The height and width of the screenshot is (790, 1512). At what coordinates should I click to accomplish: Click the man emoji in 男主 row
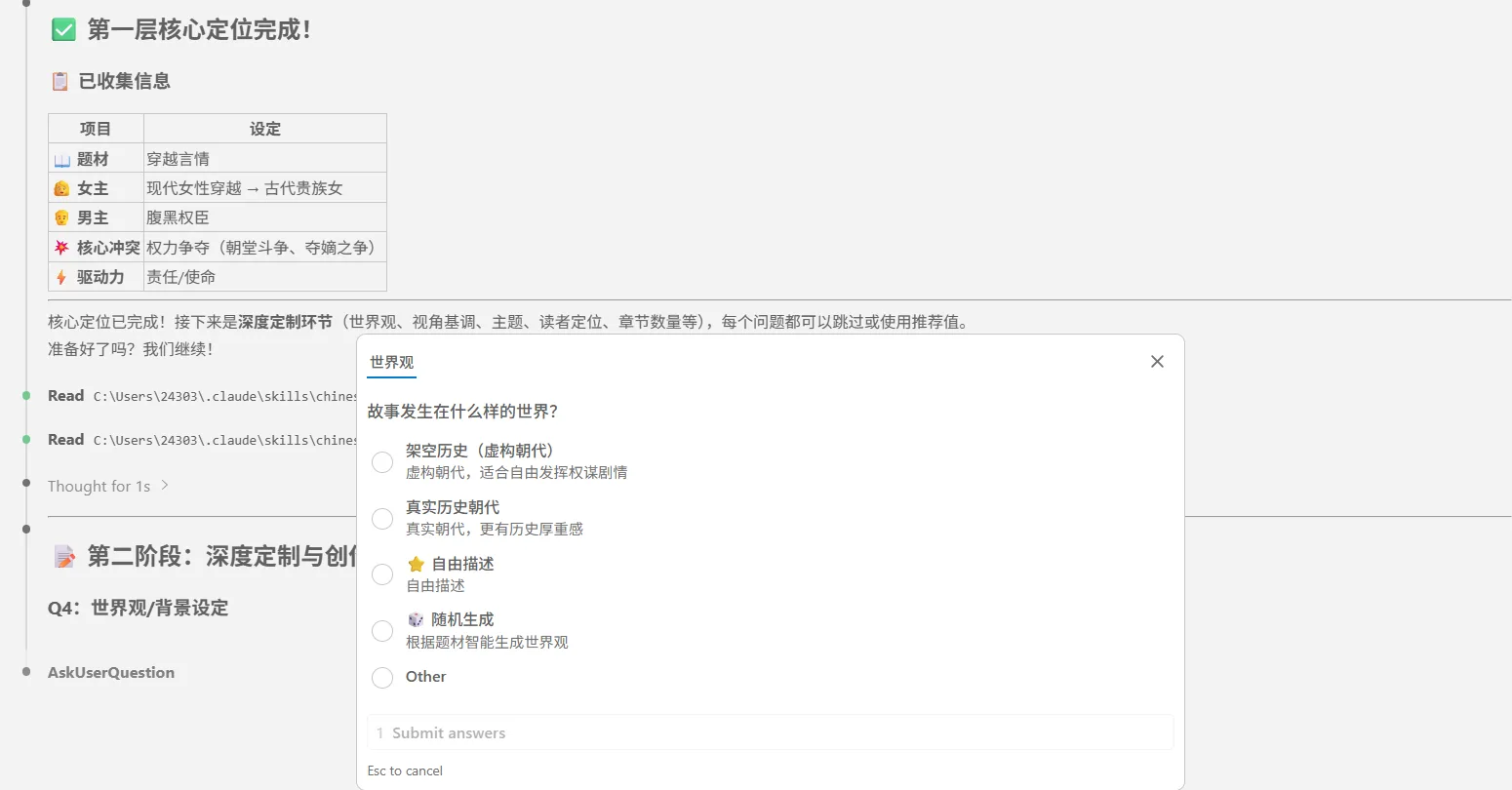click(62, 217)
